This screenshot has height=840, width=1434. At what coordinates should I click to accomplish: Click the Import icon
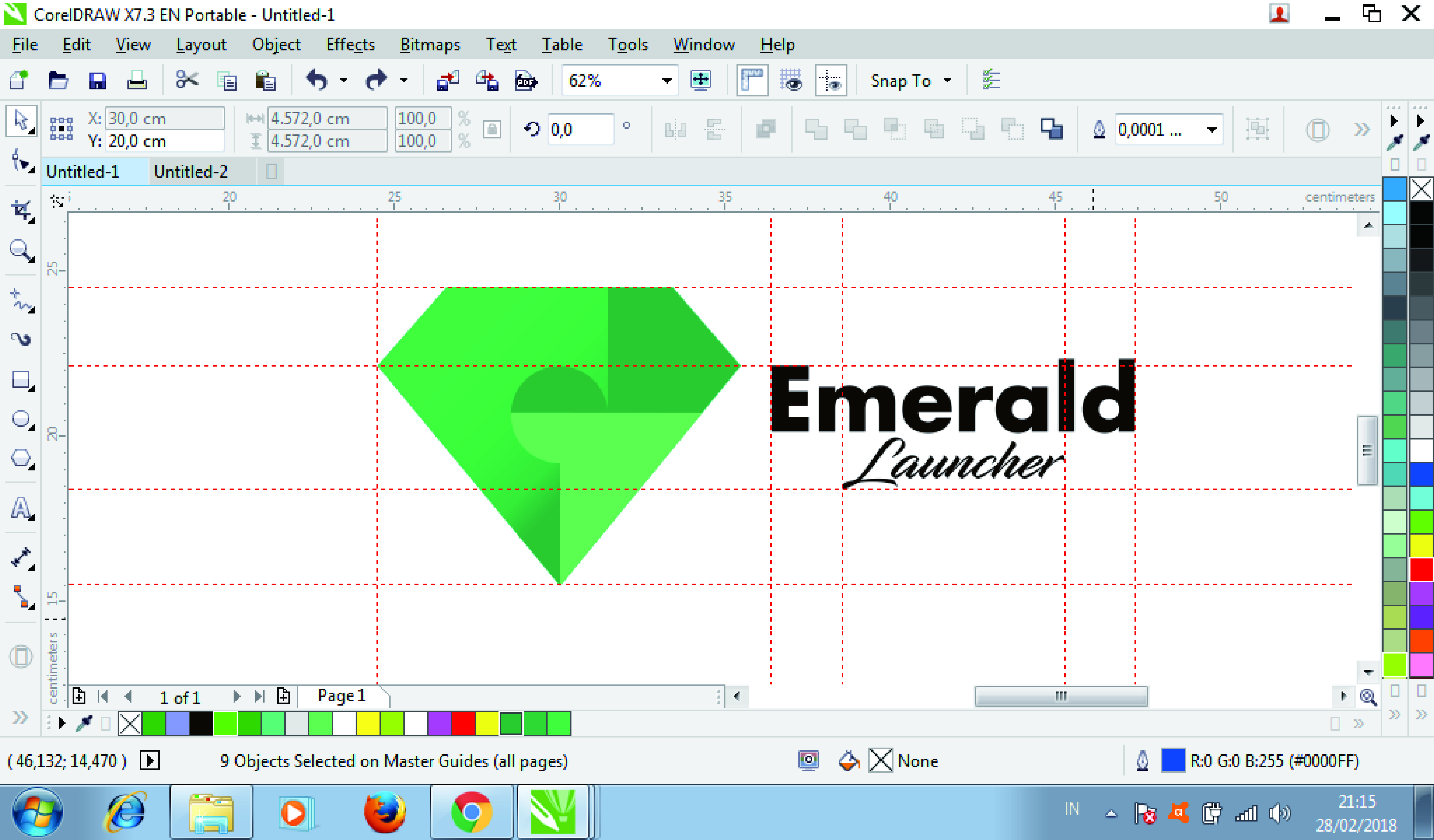click(447, 81)
